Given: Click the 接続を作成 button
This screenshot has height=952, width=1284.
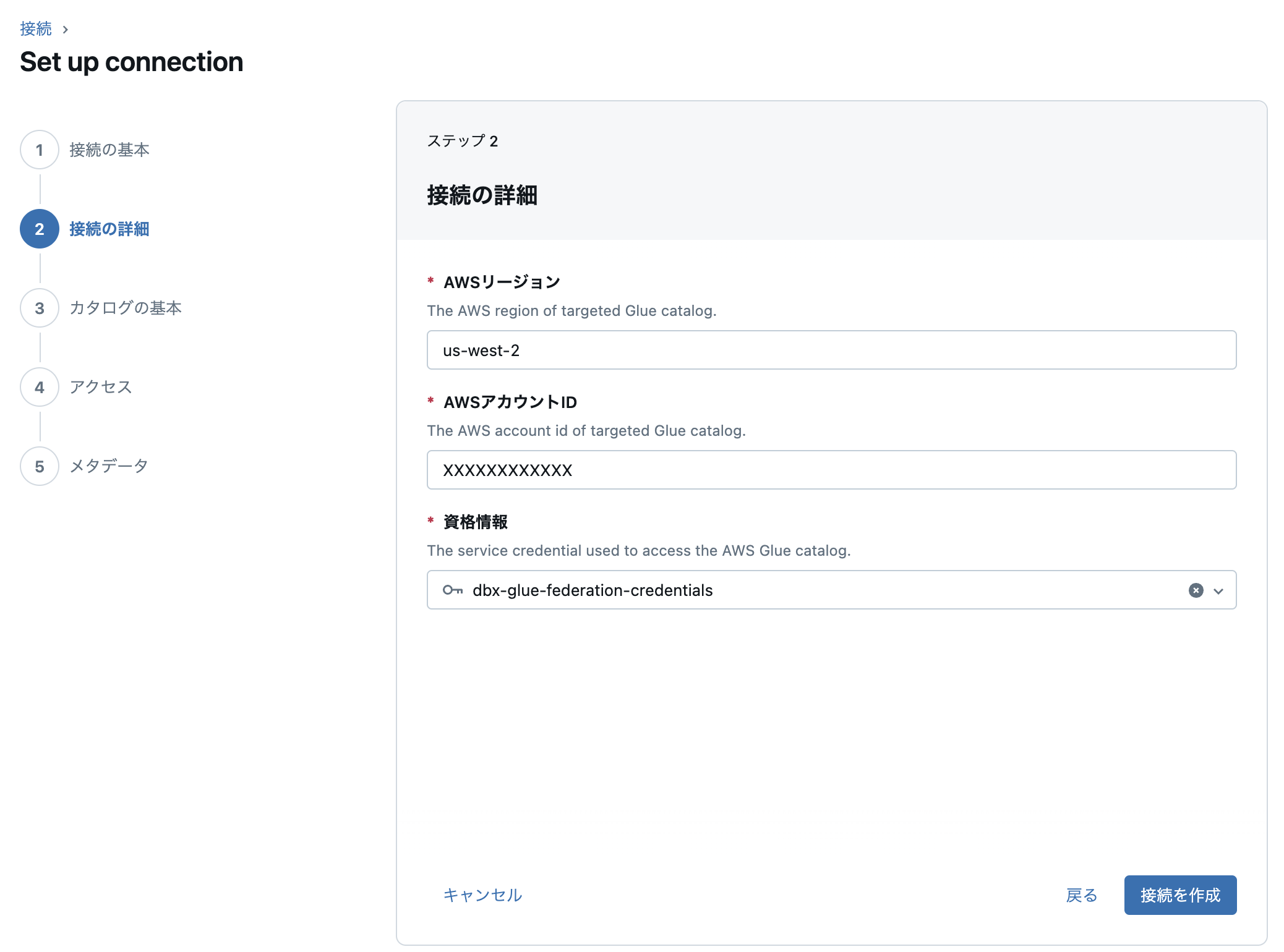Looking at the screenshot, I should pyautogui.click(x=1179, y=895).
